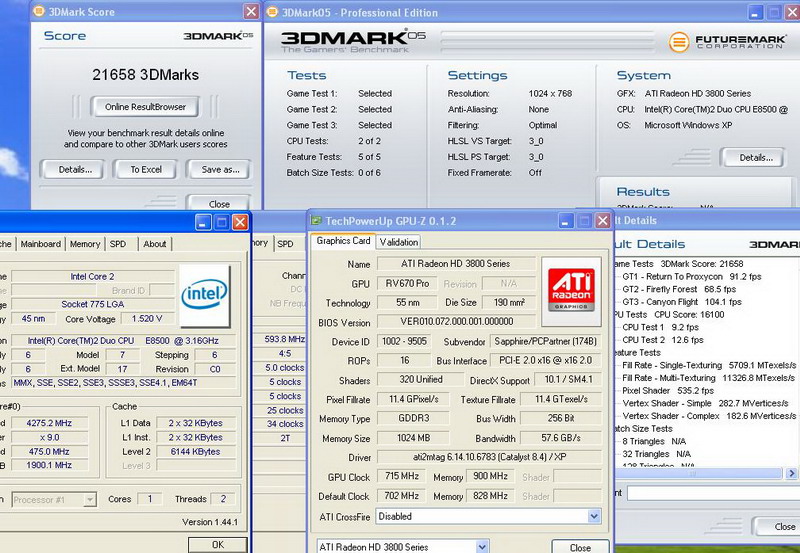Viewport: 800px width, 553px height.
Task: Minimize the GPU-Z window
Action: click(565, 221)
